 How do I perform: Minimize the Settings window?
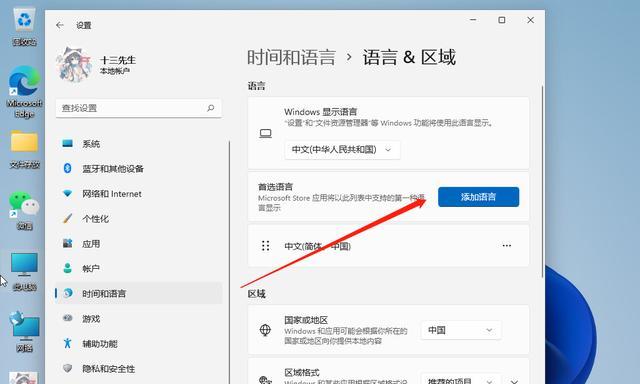point(473,20)
